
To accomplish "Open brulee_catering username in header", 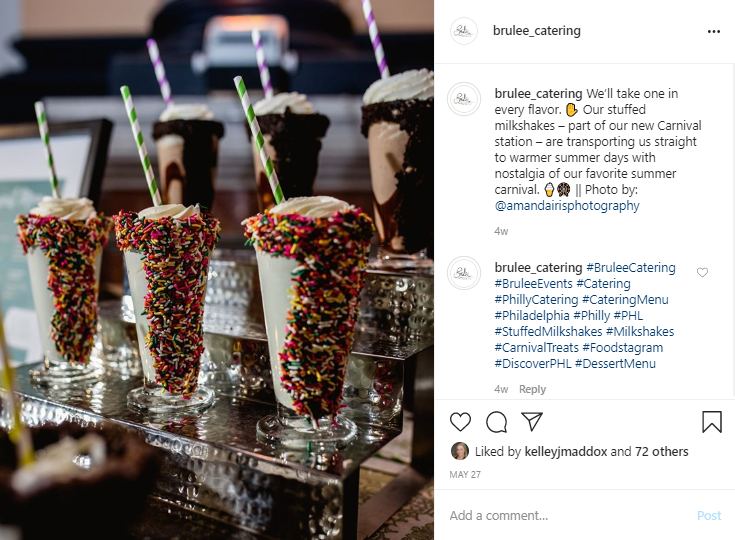I will [537, 31].
